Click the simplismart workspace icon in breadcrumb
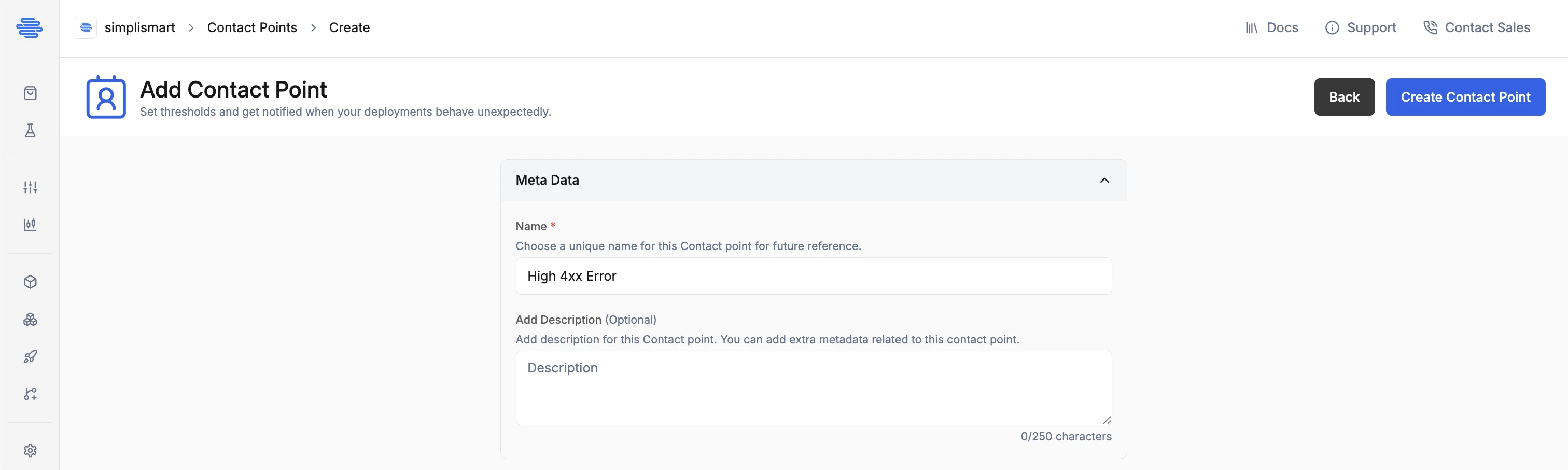1568x470 pixels. [86, 27]
